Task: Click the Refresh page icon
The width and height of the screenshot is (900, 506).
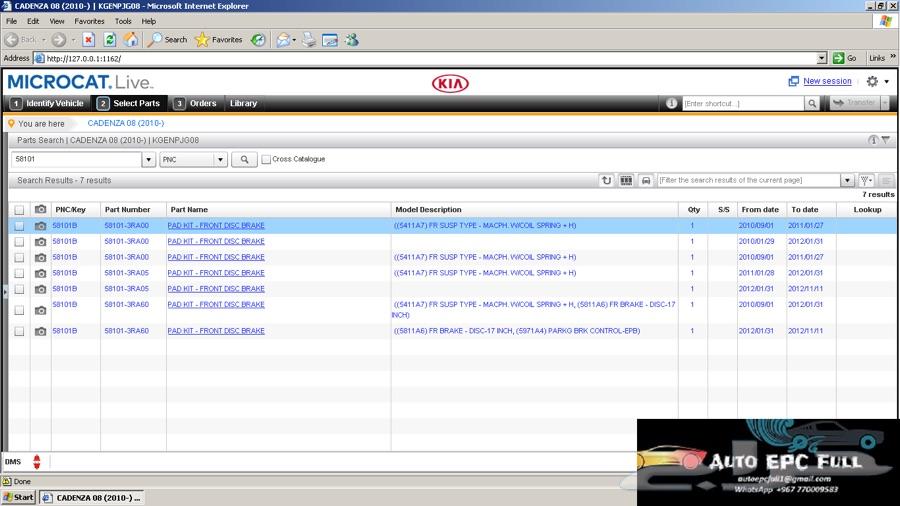Action: [110, 40]
